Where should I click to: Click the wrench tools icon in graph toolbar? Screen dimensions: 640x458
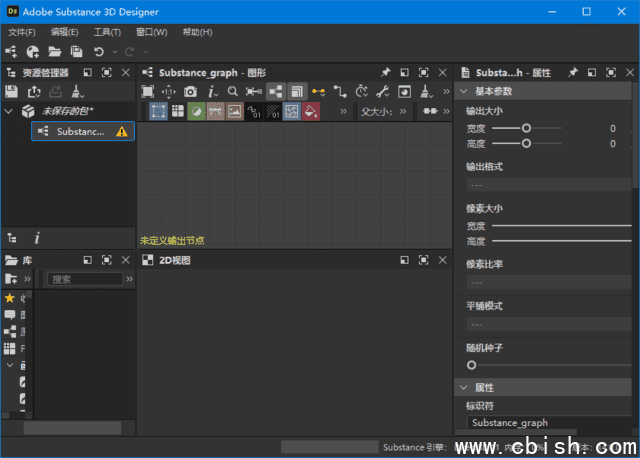(x=382, y=91)
